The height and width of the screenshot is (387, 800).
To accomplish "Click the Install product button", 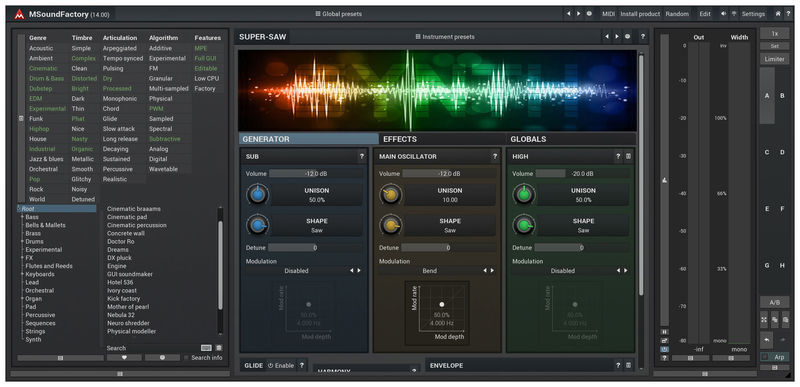I will pyautogui.click(x=640, y=14).
